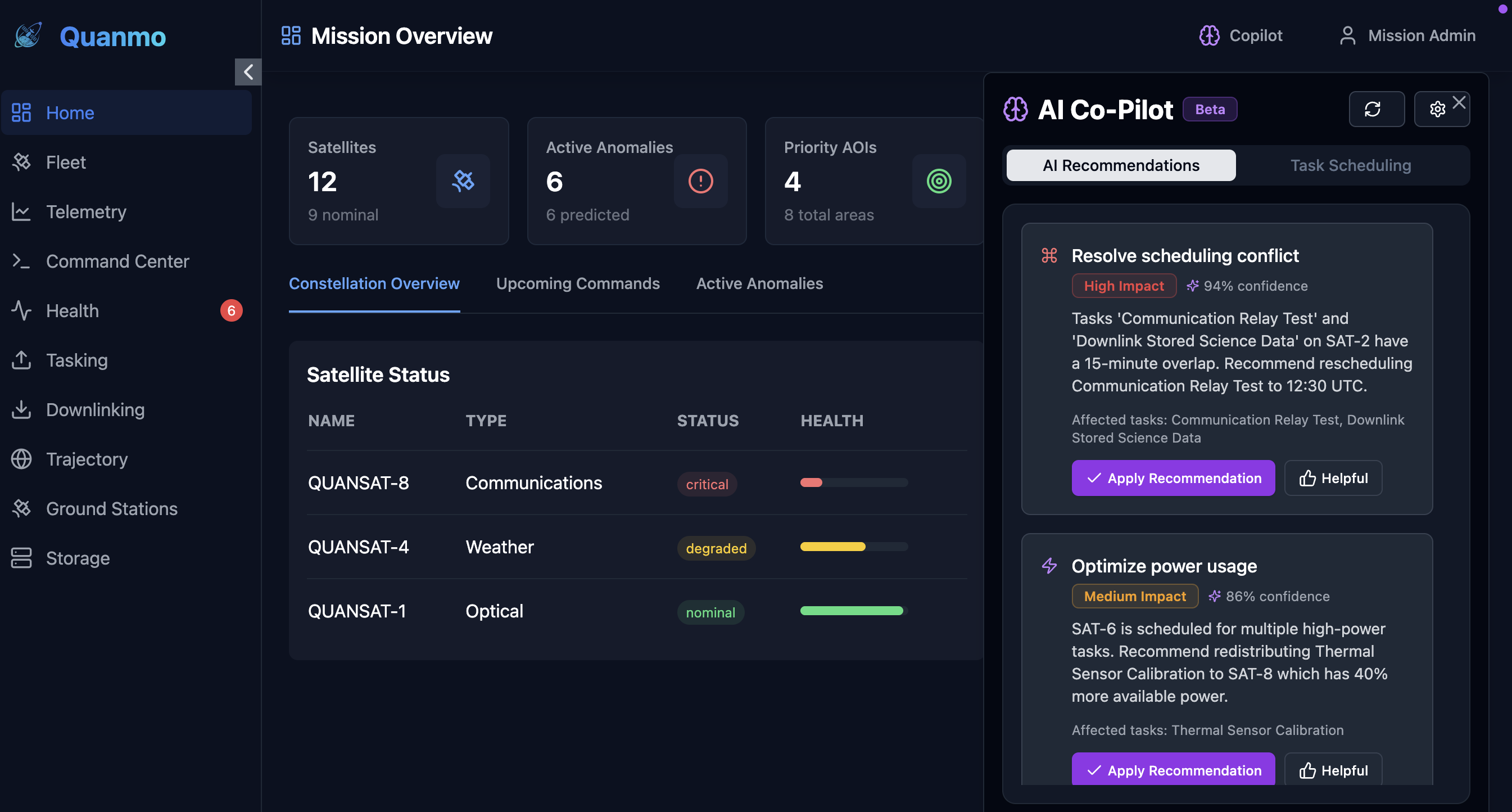
Task: Navigate to Trajectory globe section
Action: click(x=87, y=459)
